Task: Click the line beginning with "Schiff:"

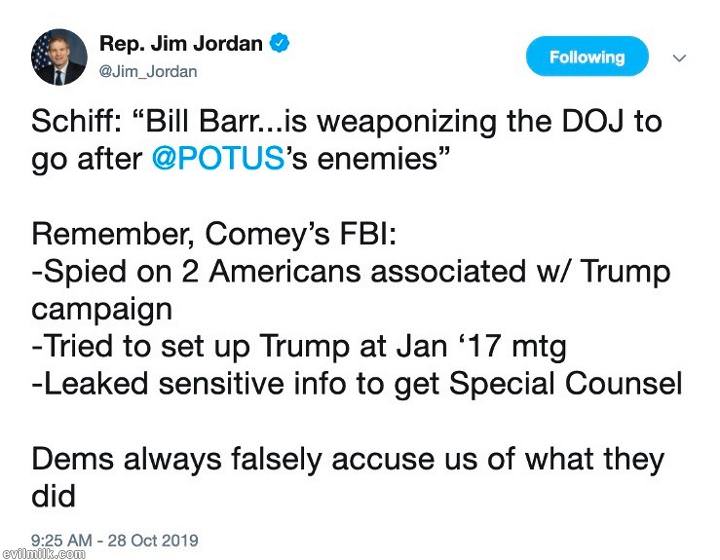Action: (x=346, y=123)
